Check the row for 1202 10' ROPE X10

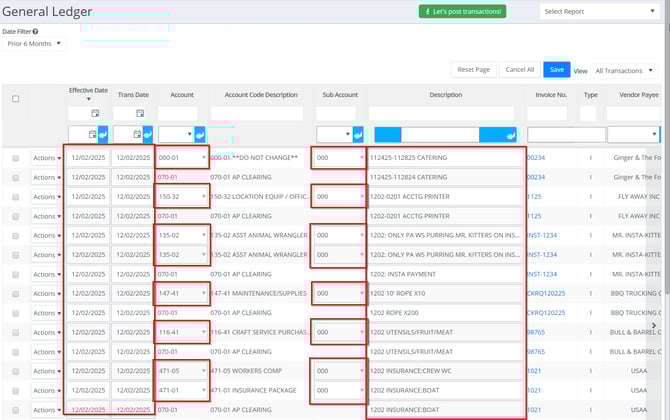[15, 293]
